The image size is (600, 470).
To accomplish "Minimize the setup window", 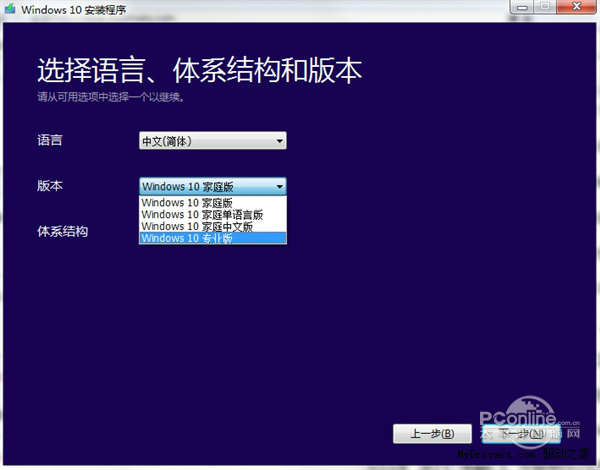I will click(x=522, y=7).
